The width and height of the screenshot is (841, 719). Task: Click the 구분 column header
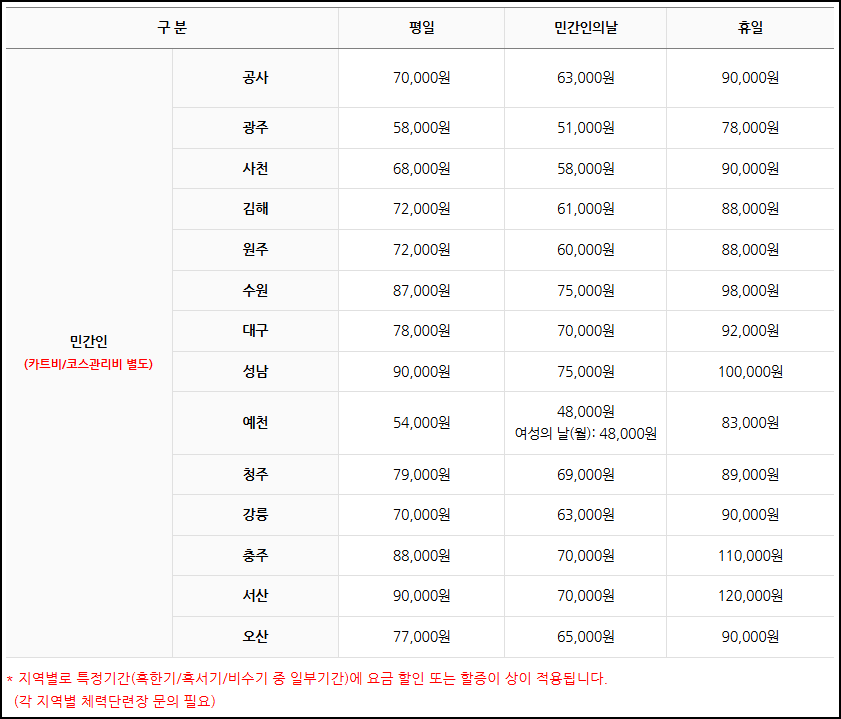(x=170, y=28)
